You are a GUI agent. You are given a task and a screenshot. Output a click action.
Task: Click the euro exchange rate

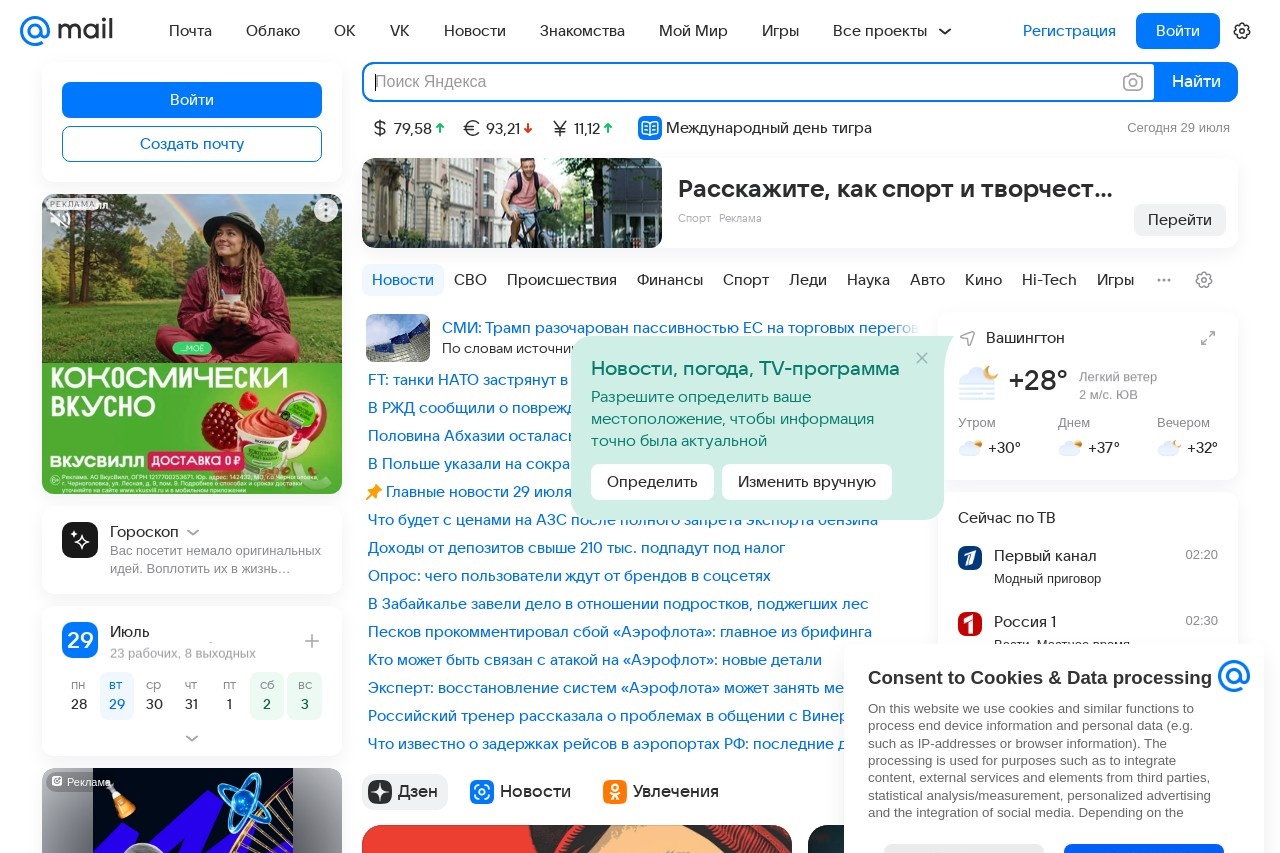point(498,128)
